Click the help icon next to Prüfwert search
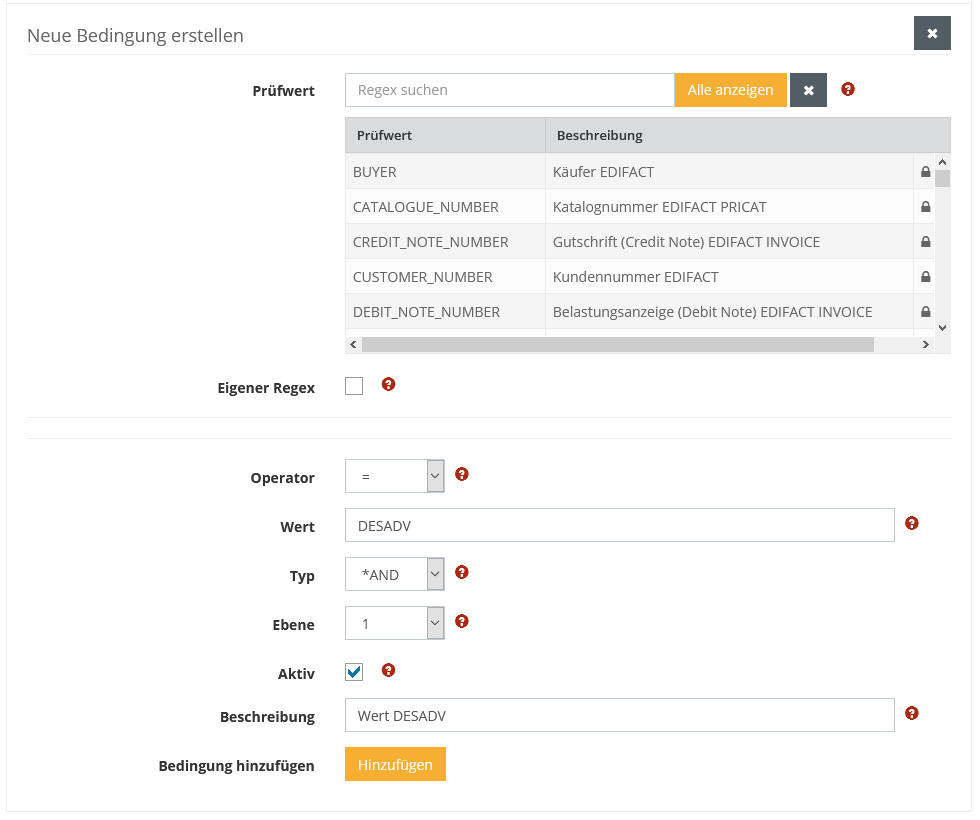The height and width of the screenshot is (820, 980). point(848,89)
